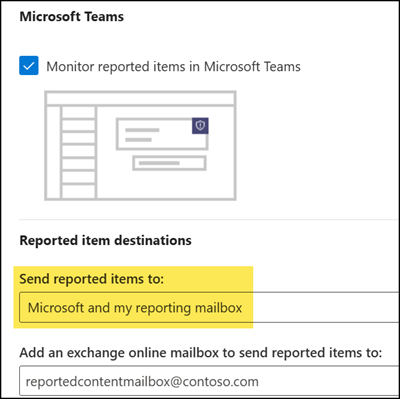Open the Send reported items to dropdown
The height and width of the screenshot is (399, 400).
click(209, 307)
